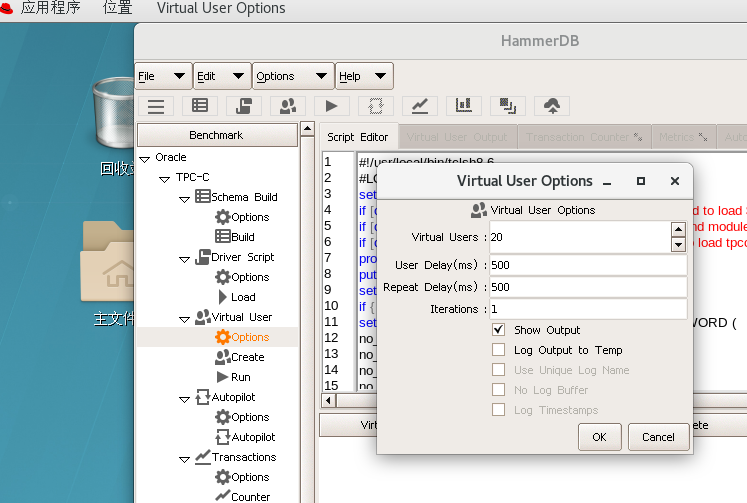Click the Schema Build table toolbar icon
Screen dimensions: 747x503
[200, 106]
